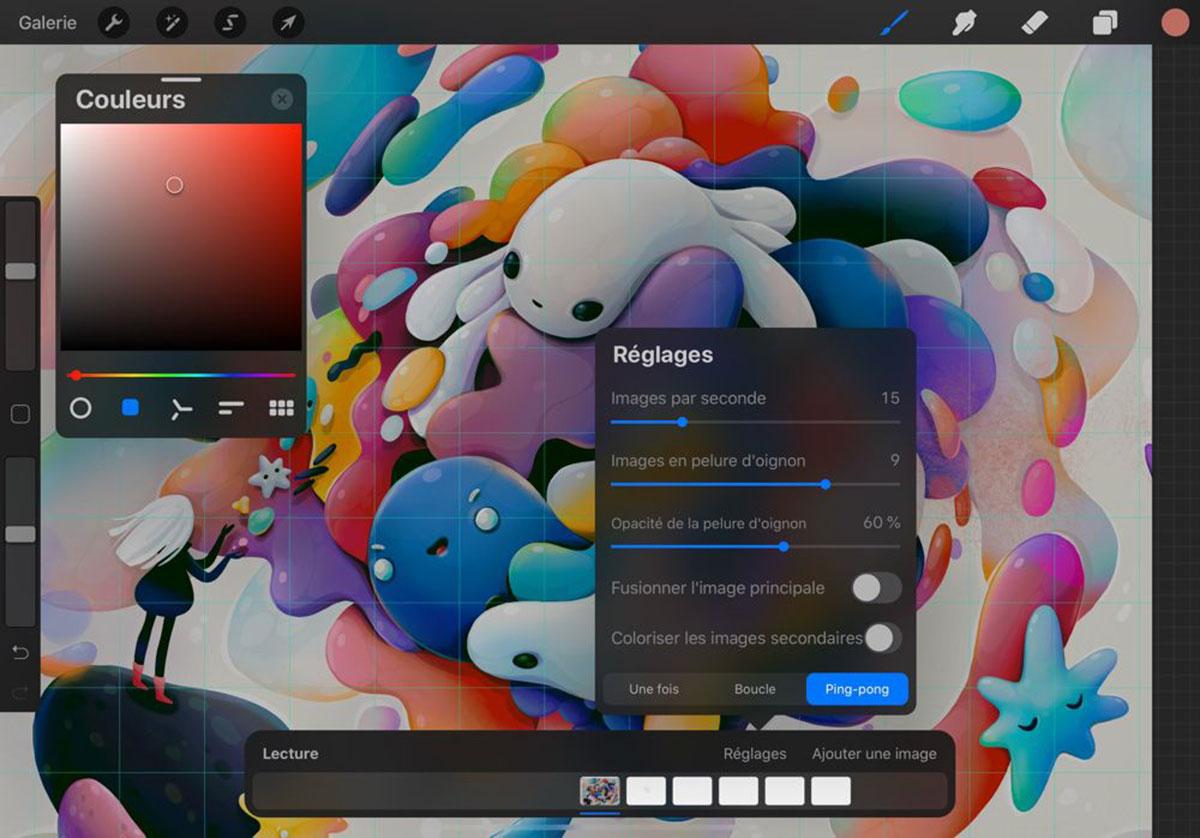Select Une fois playback mode
The width and height of the screenshot is (1200, 838).
pos(654,689)
